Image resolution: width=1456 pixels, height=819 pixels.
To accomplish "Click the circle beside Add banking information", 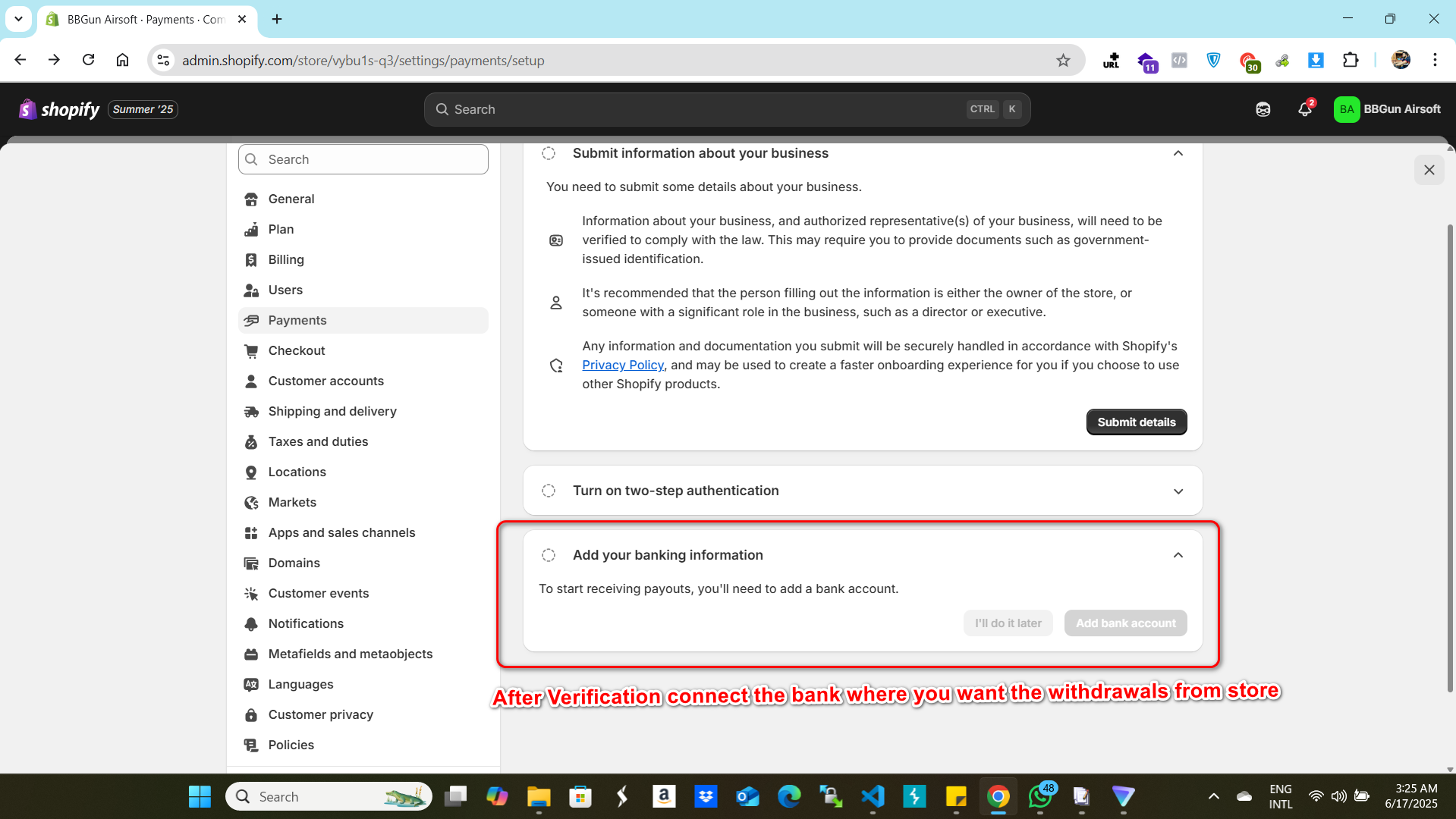I will pyautogui.click(x=549, y=555).
